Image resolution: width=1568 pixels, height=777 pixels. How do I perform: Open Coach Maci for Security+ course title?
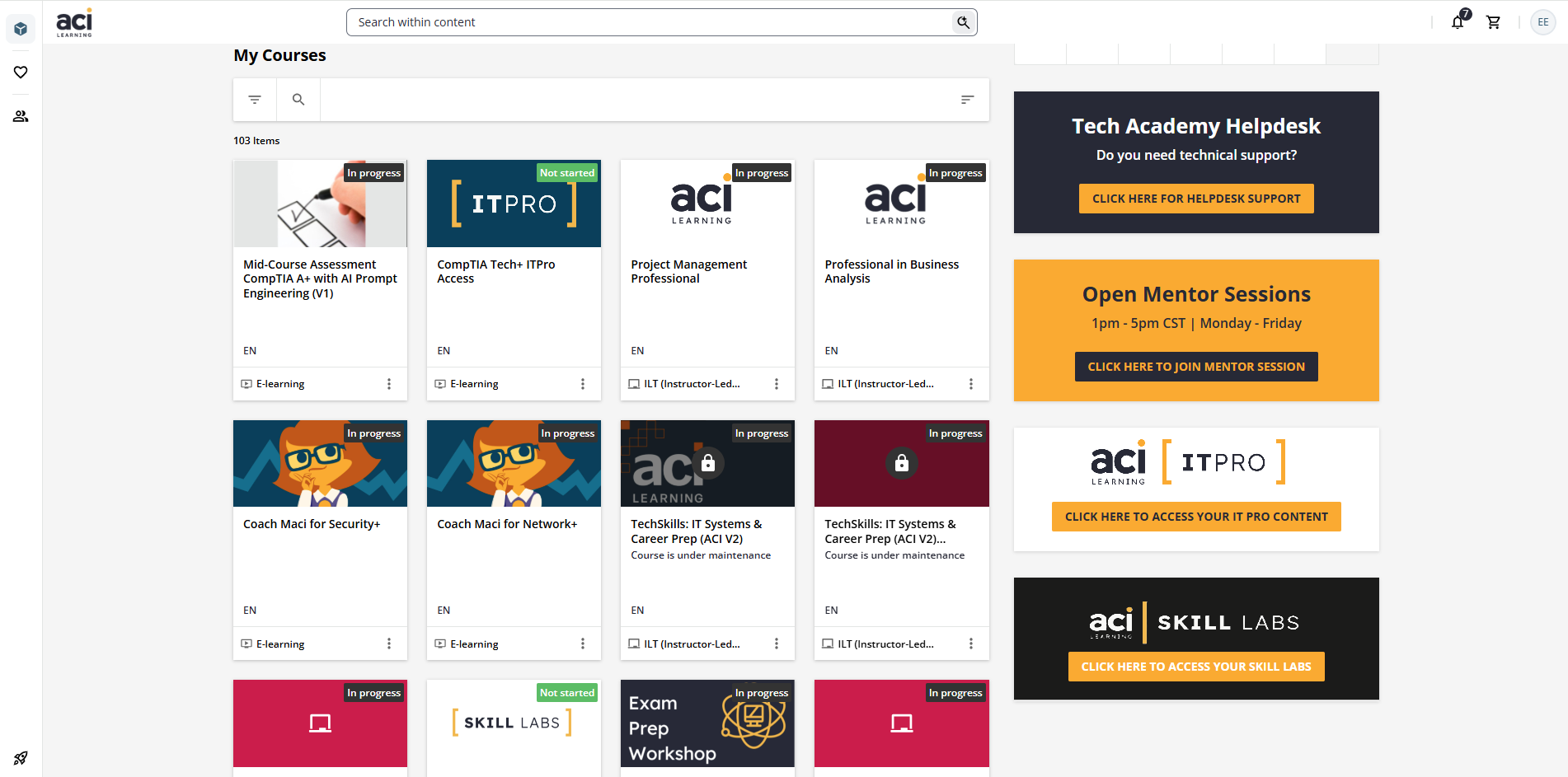pos(312,524)
